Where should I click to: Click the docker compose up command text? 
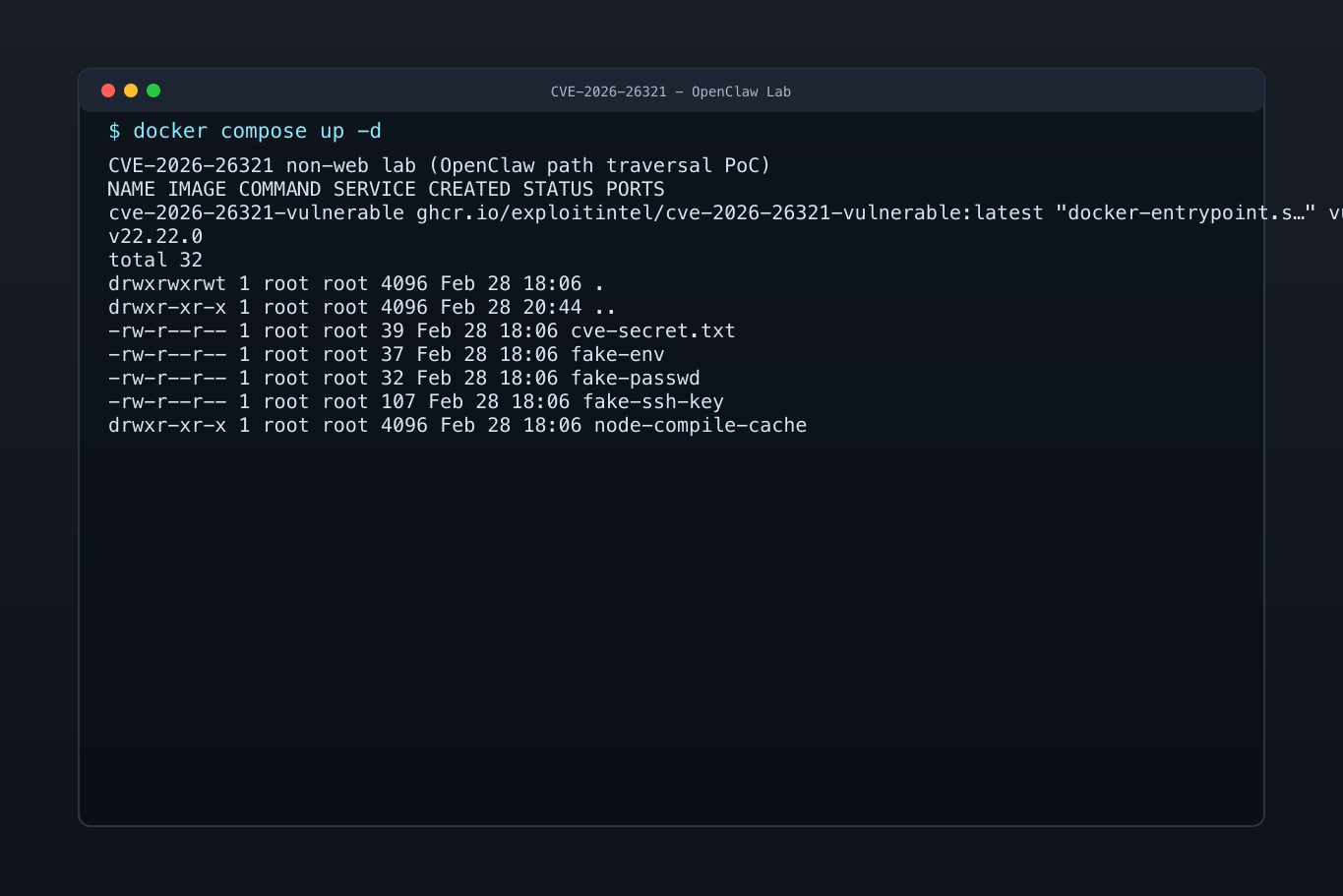click(259, 130)
